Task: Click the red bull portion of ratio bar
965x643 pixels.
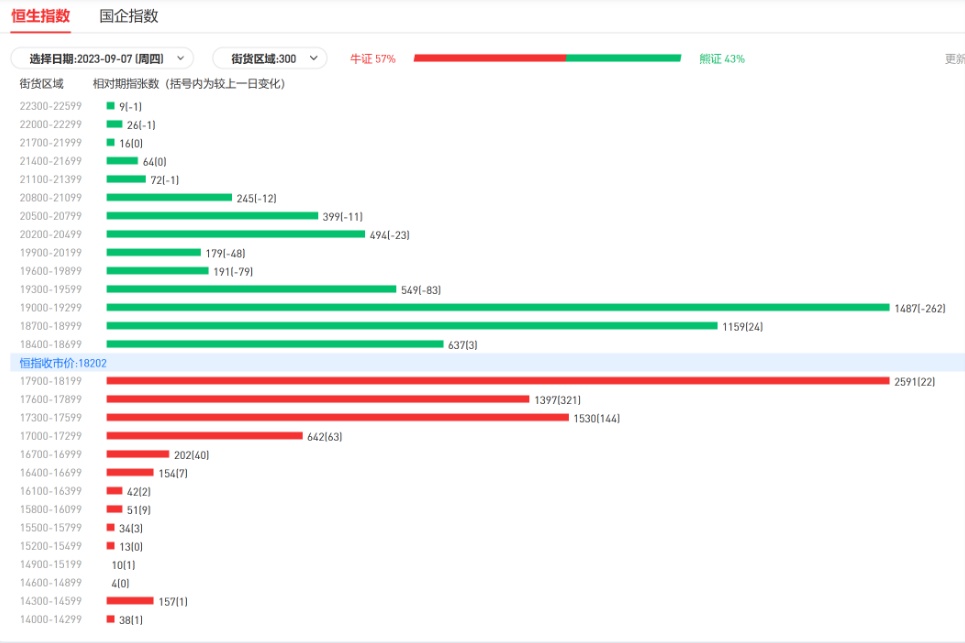Action: click(489, 58)
